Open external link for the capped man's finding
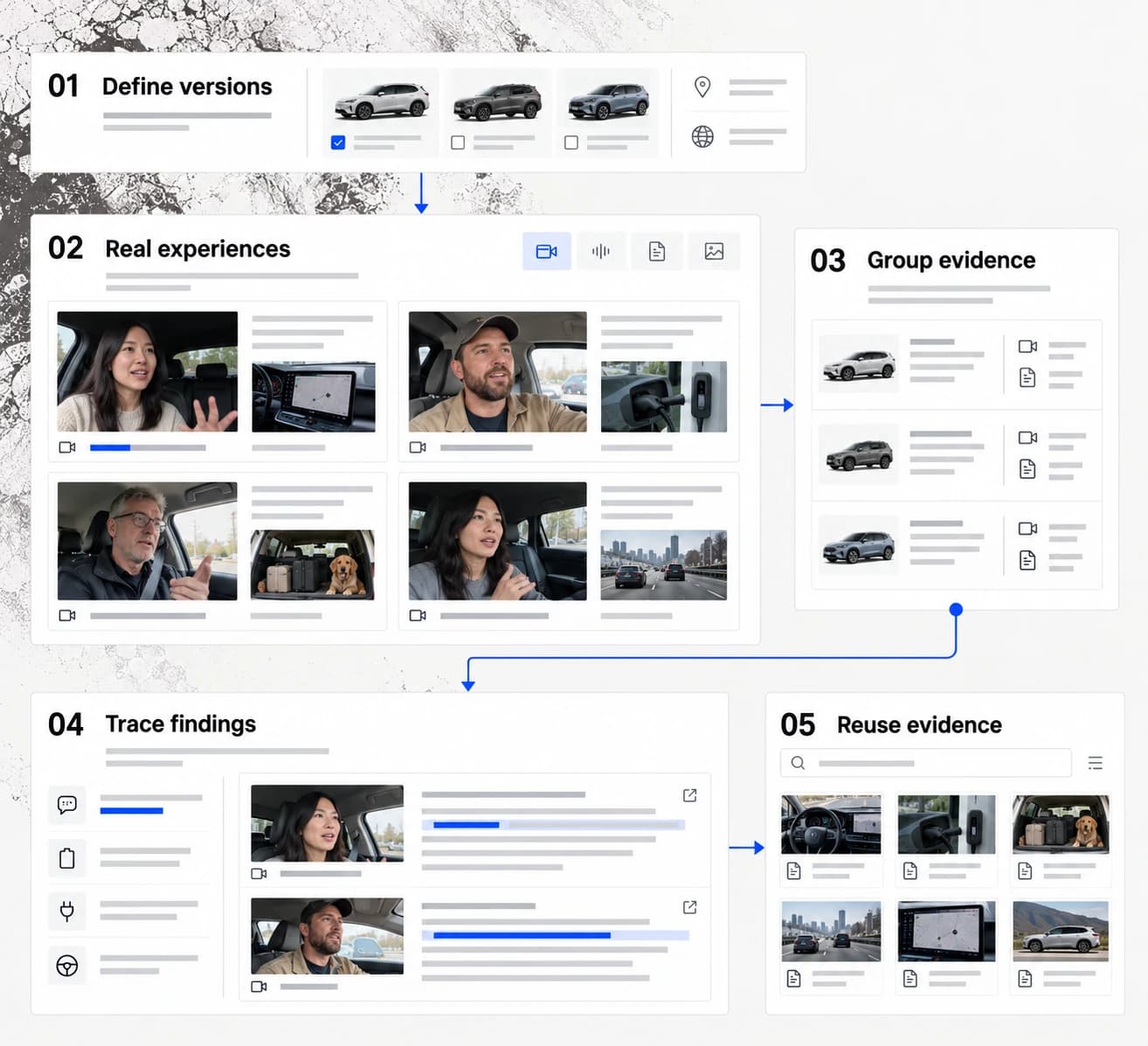 click(x=689, y=908)
